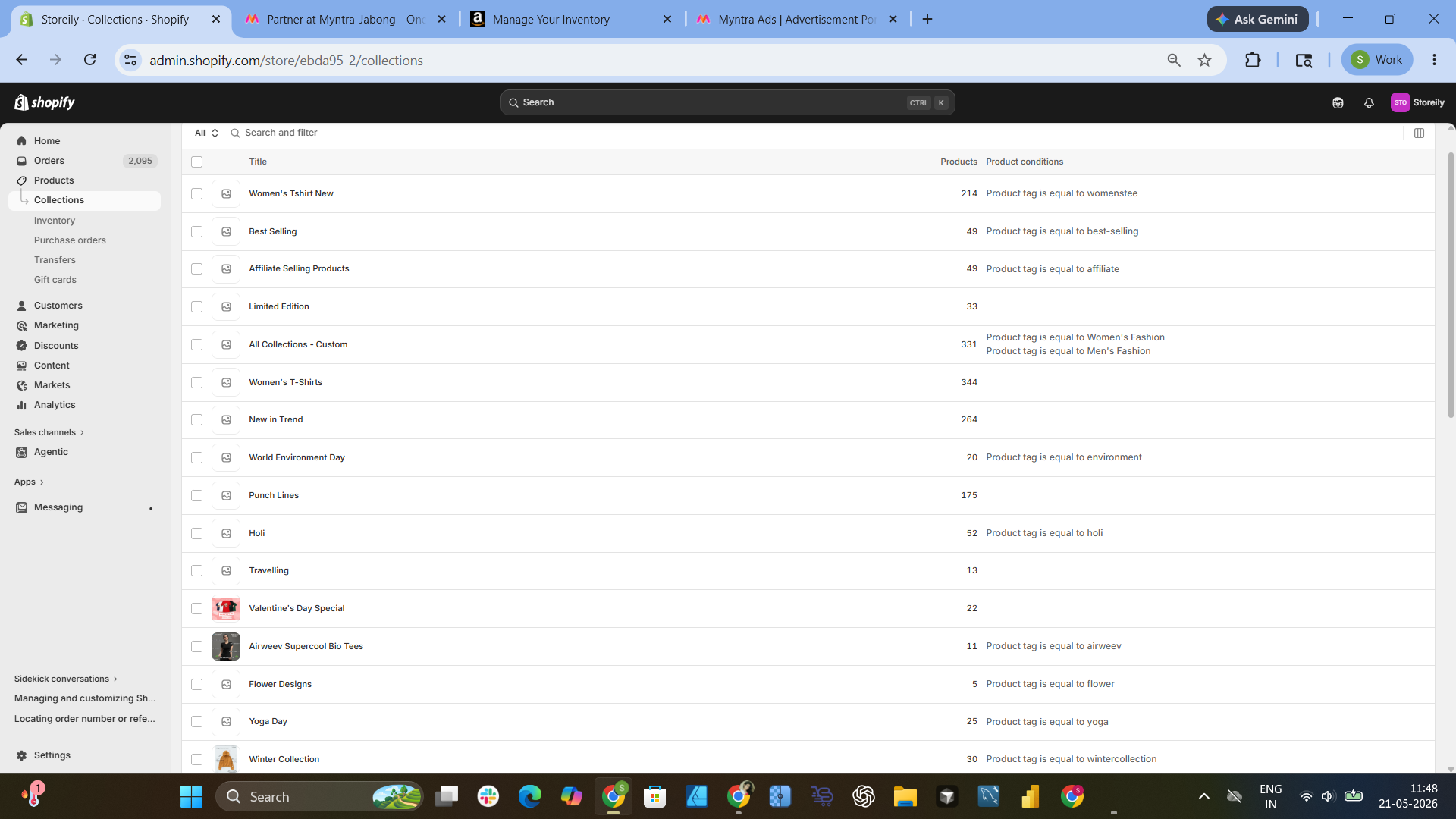The width and height of the screenshot is (1456, 819).
Task: Click the Windows Start button
Action: (x=191, y=796)
